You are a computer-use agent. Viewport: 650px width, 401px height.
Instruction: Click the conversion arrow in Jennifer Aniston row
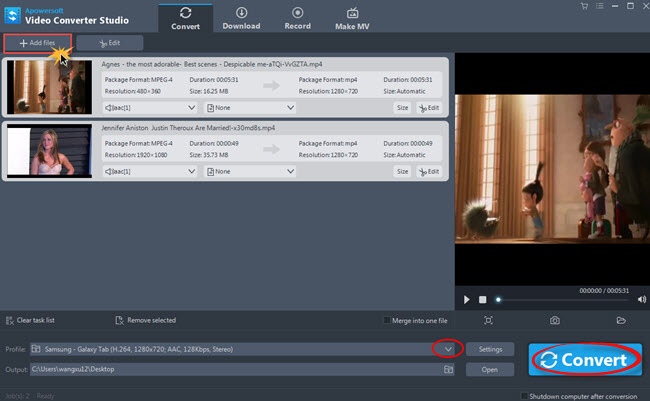click(x=272, y=149)
